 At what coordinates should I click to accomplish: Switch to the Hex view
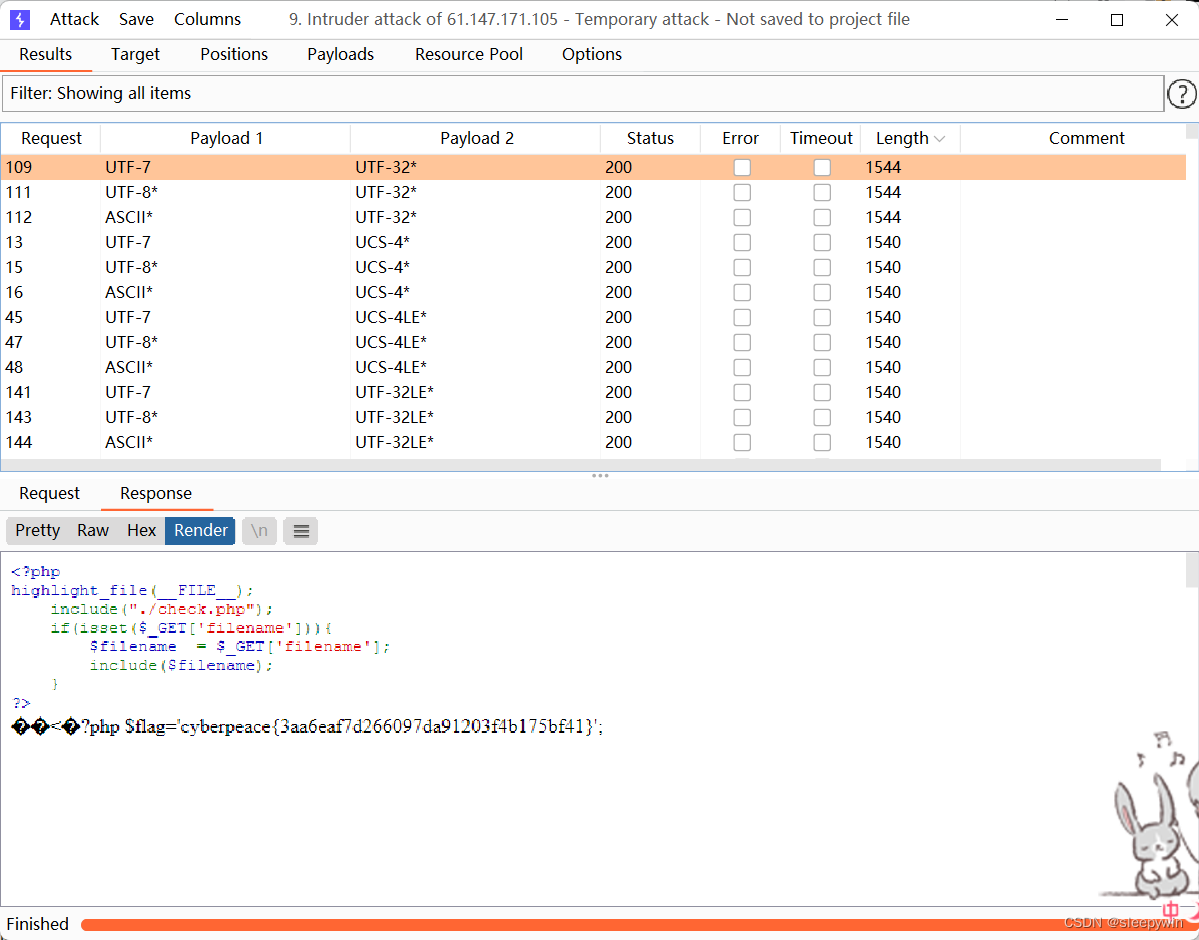point(141,530)
